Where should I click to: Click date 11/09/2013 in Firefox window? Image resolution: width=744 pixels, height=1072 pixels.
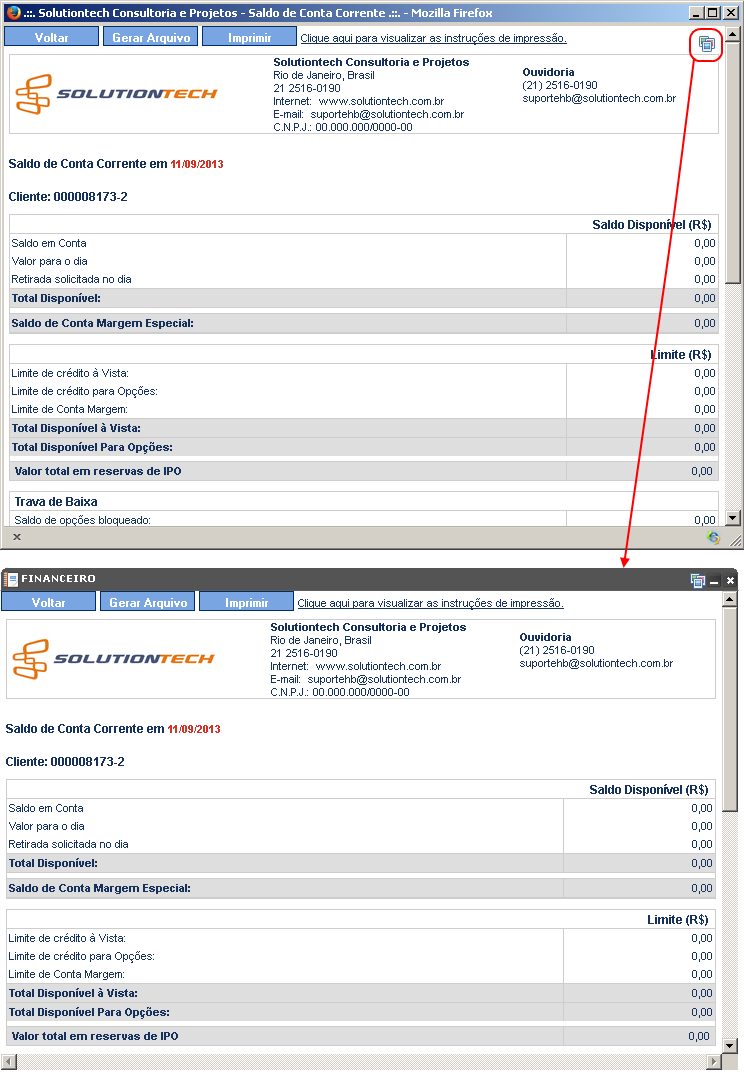197,164
